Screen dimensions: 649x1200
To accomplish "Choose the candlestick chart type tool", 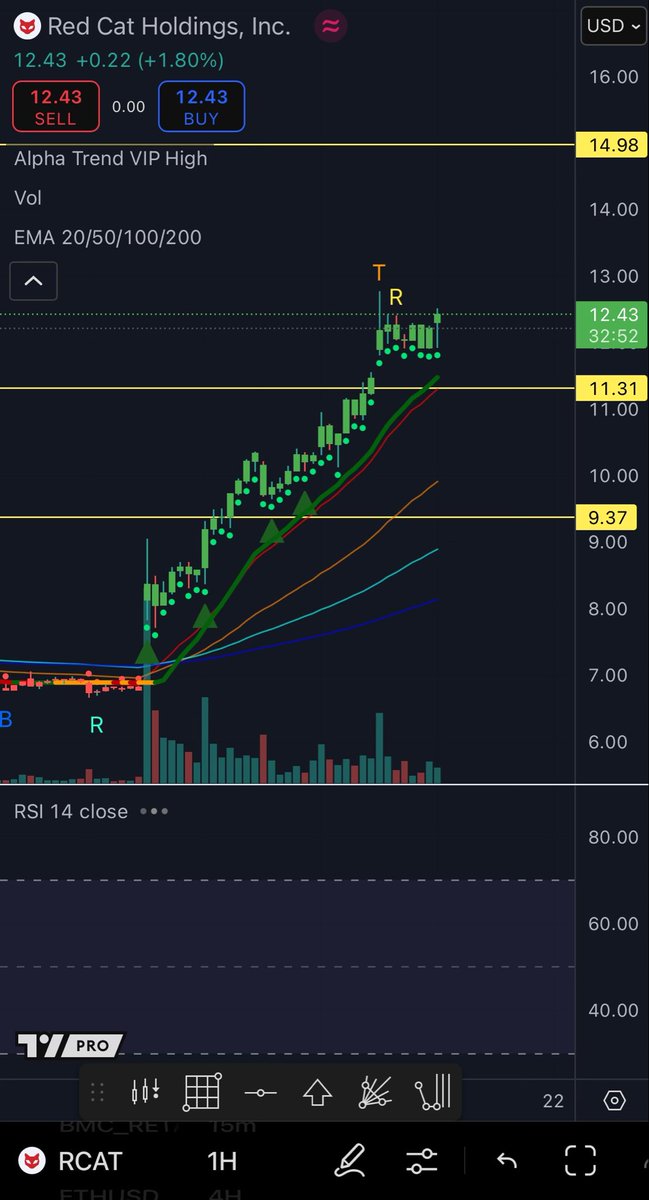I will [x=146, y=1092].
